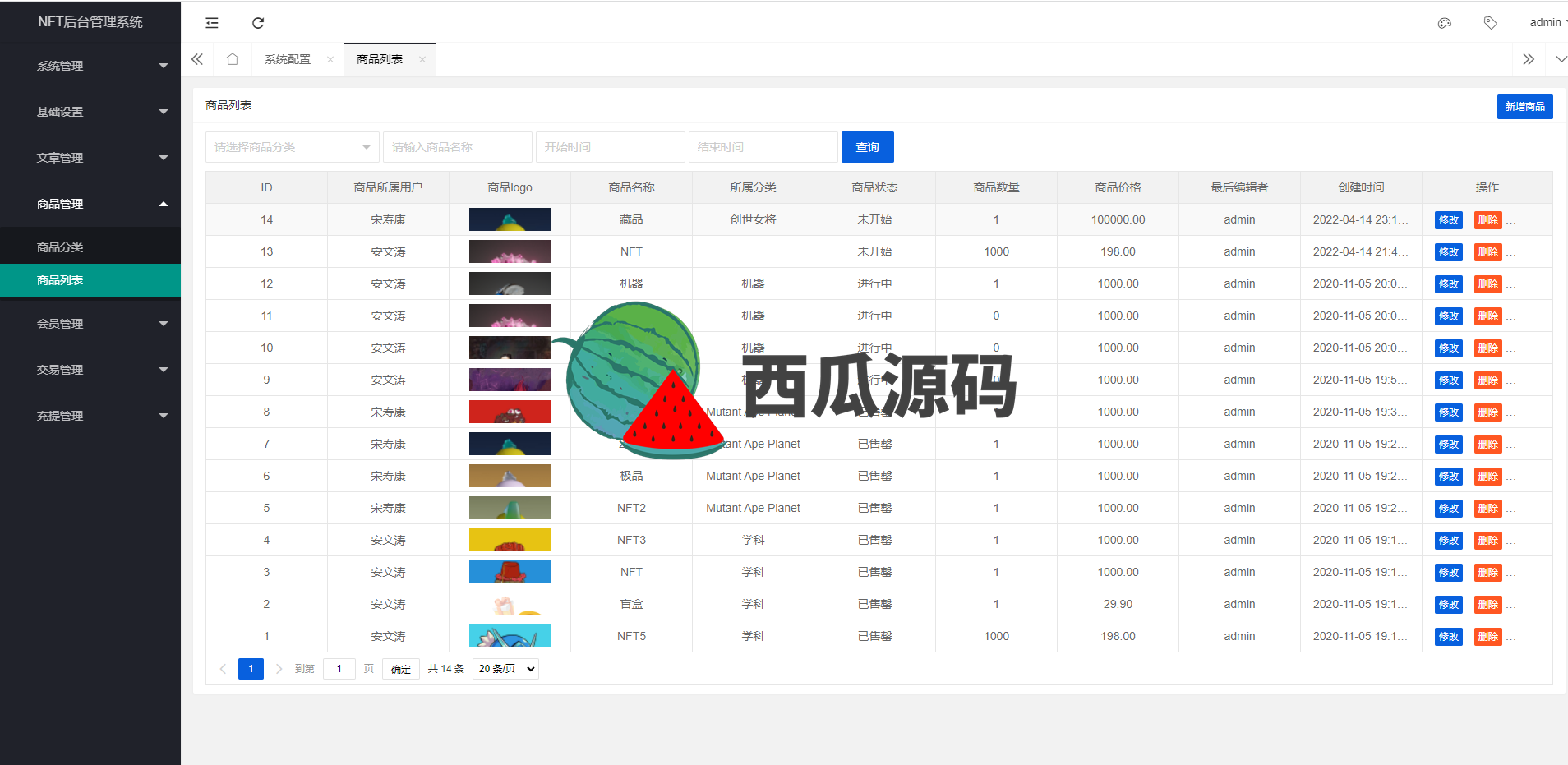Click 修改 for product ID 5
Viewport: 1568px width, 765px height.
pos(1449,509)
